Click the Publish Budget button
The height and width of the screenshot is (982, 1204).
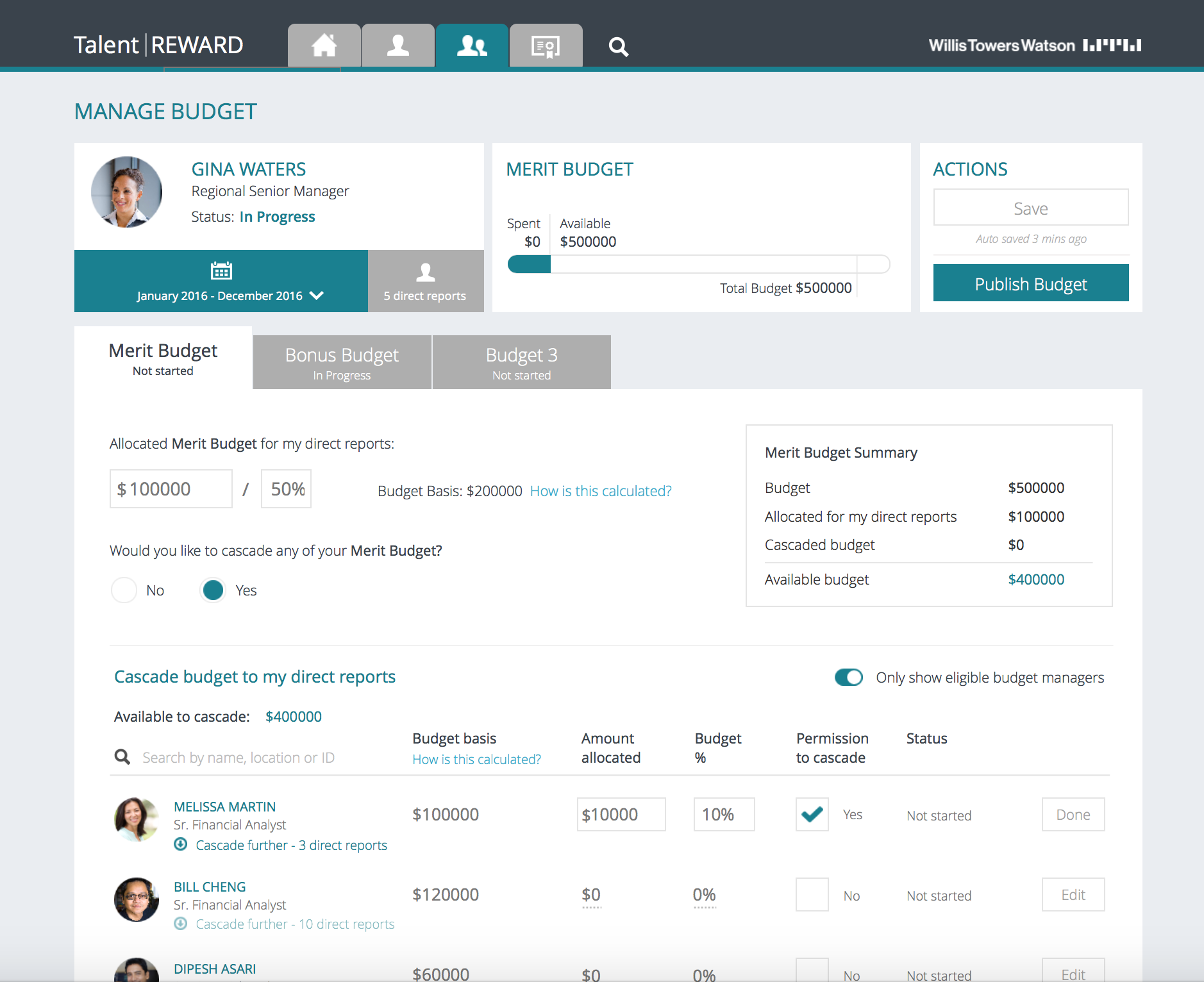(x=1030, y=283)
